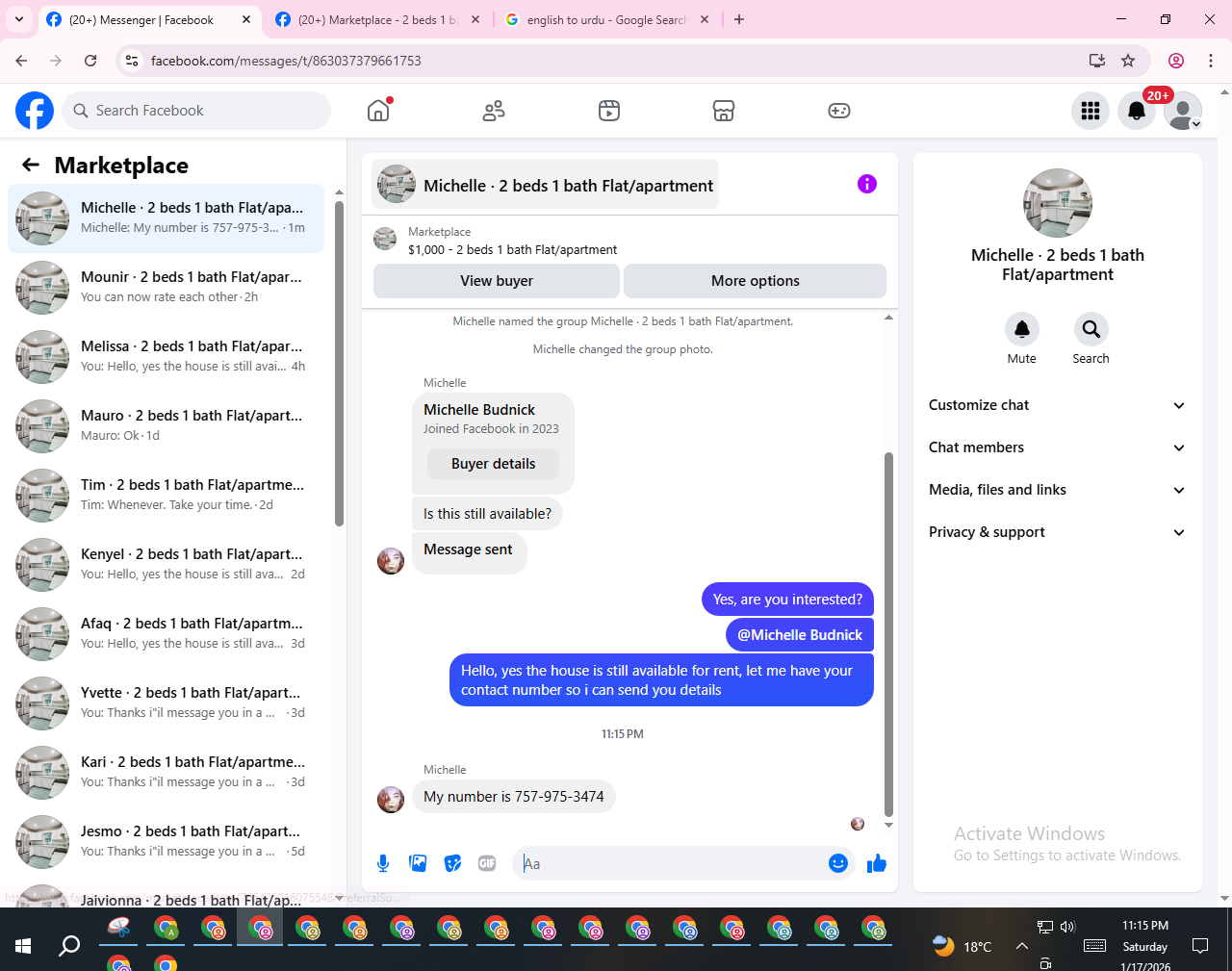Click View buyer button

(x=497, y=281)
